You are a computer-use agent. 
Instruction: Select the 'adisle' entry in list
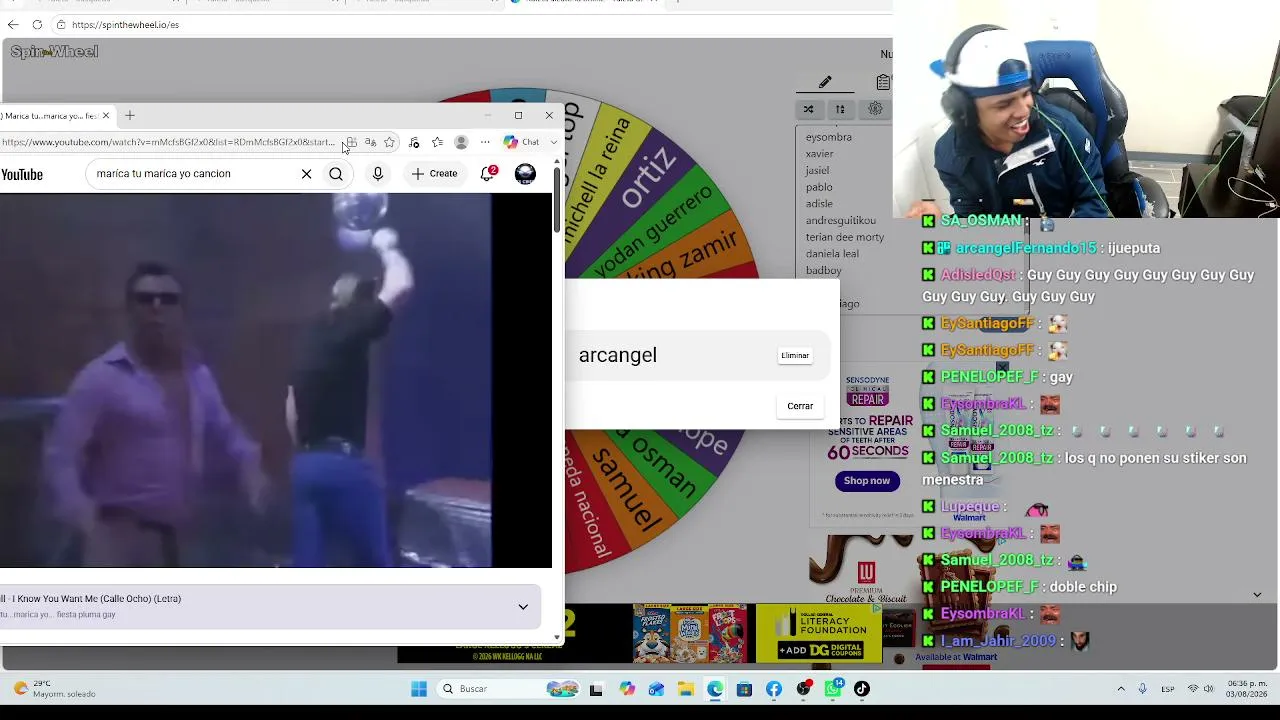coord(819,204)
